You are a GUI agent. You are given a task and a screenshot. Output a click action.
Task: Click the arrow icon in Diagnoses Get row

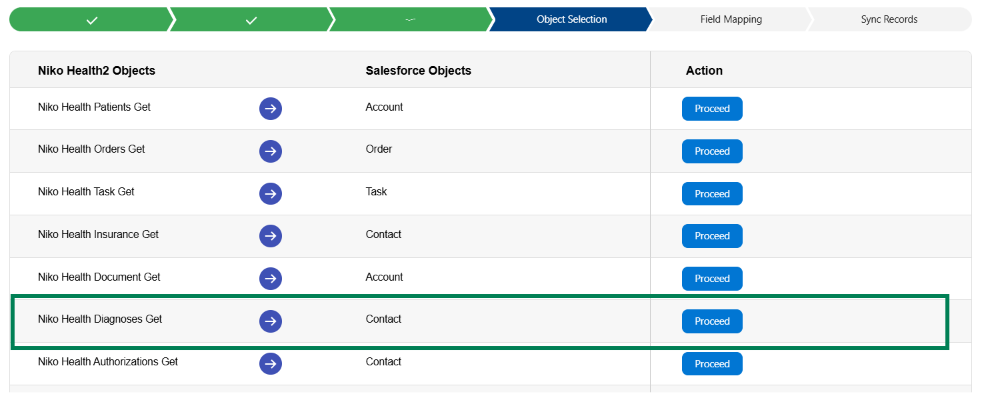(x=270, y=321)
